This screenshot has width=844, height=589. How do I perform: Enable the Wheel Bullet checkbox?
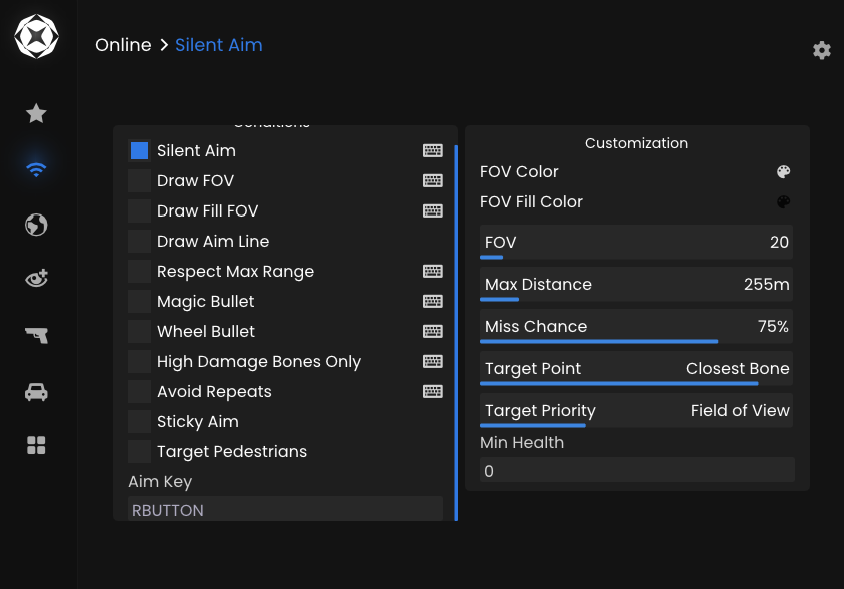coord(139,331)
